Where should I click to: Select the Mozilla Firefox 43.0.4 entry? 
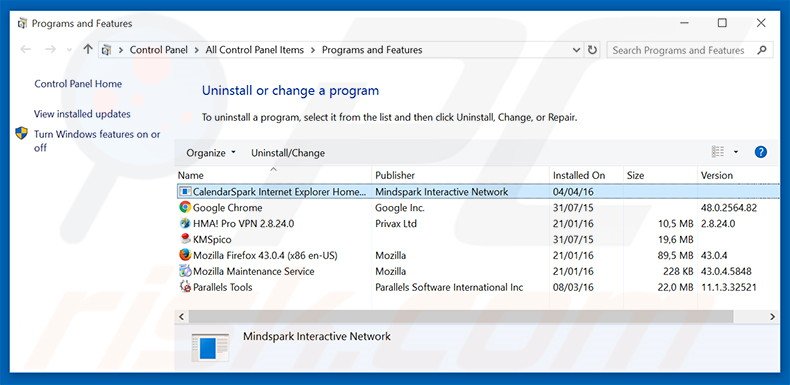[x=478, y=255]
